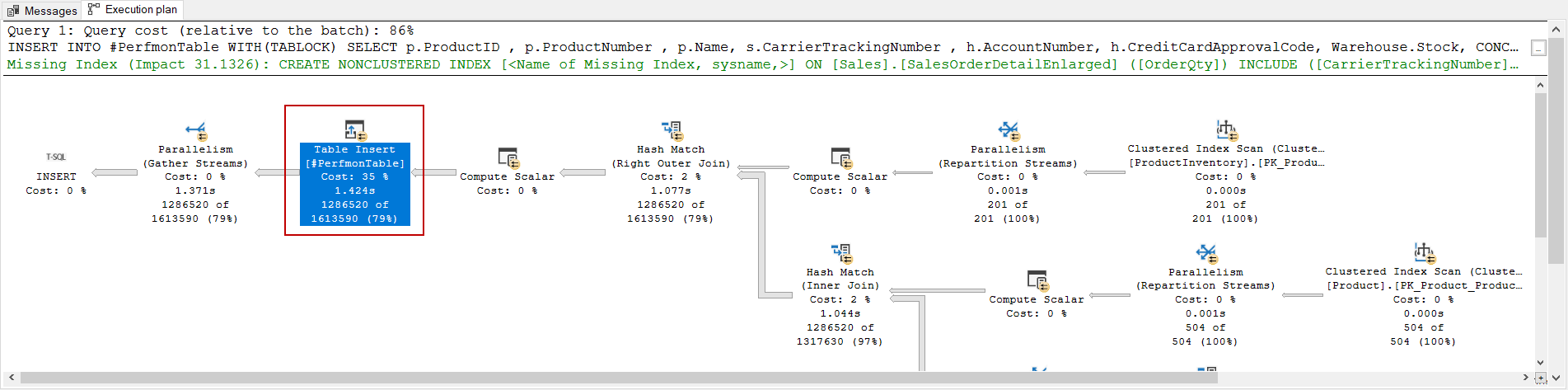
Task: Click the Gather Streams '1.371s' time
Action: coord(196,190)
